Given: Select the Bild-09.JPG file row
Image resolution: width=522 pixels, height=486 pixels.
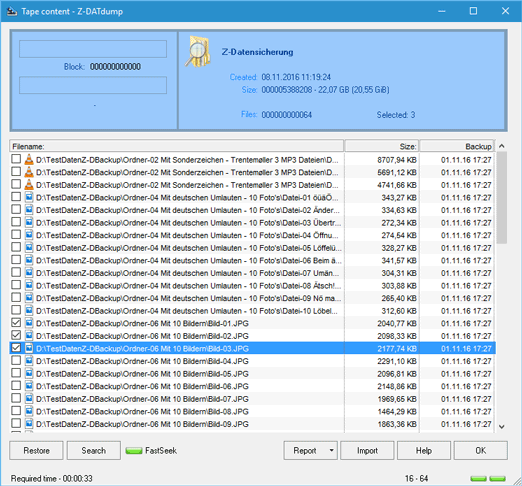Looking at the screenshot, I should 252,424.
